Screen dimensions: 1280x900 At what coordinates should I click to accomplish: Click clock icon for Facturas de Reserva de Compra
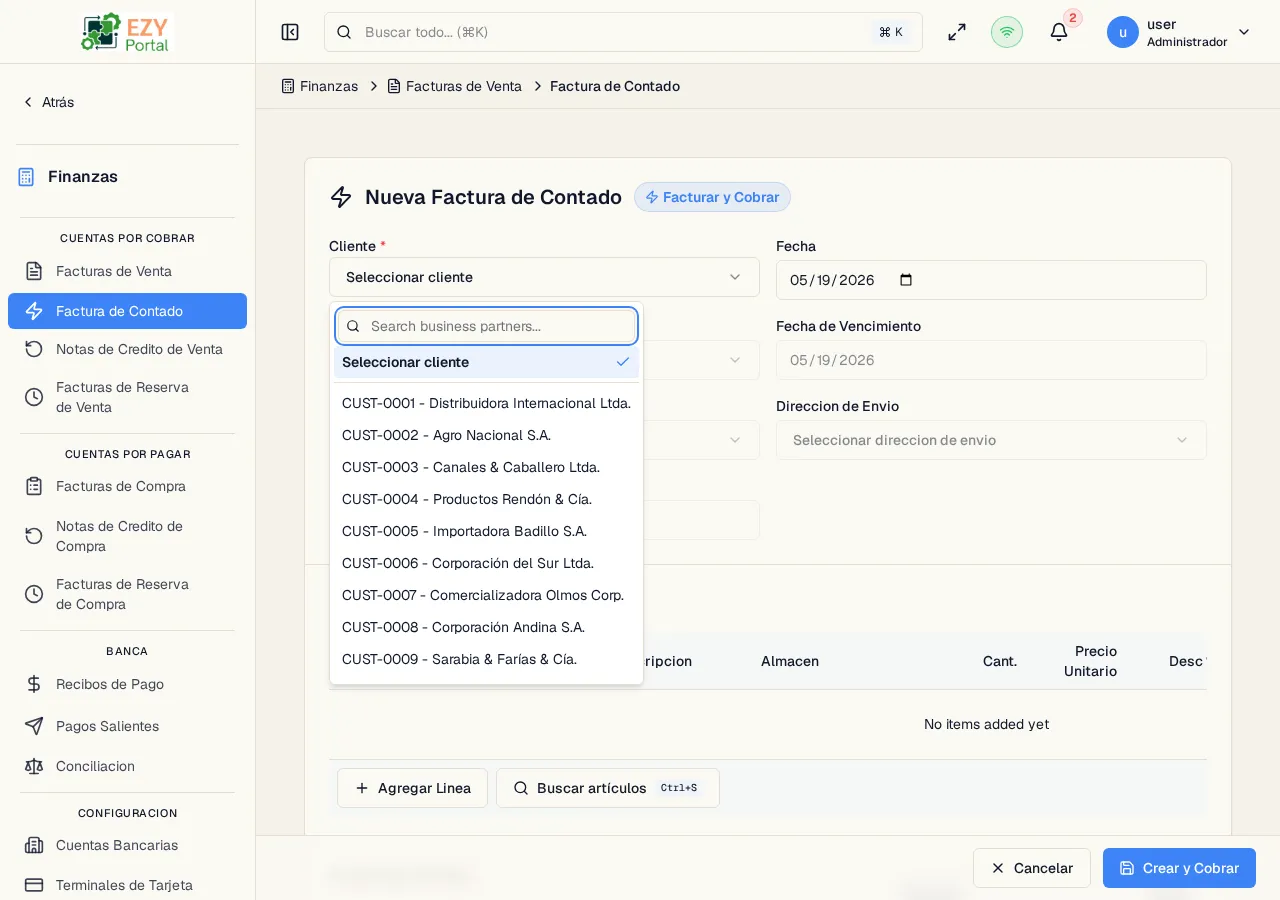coord(34,594)
